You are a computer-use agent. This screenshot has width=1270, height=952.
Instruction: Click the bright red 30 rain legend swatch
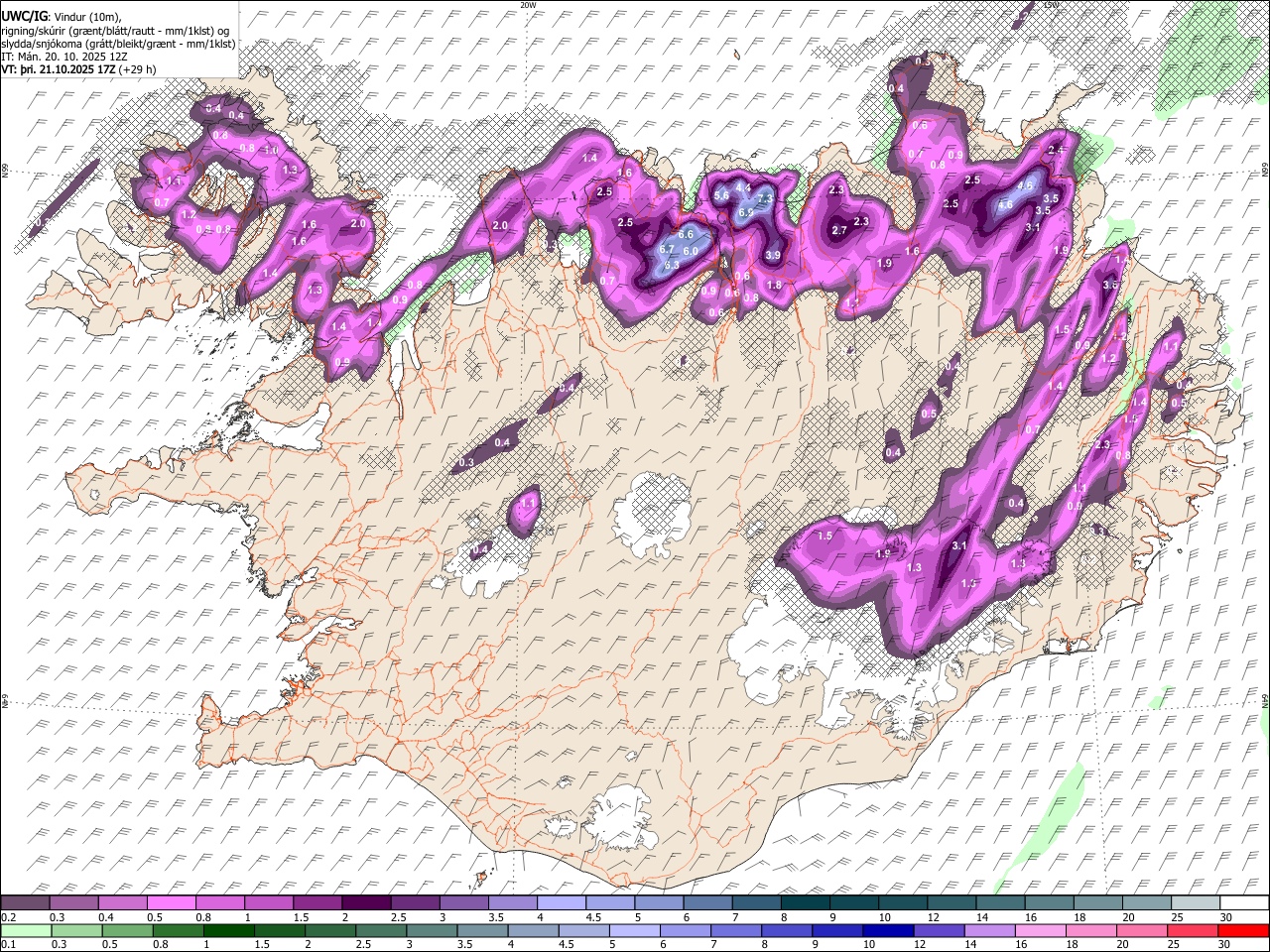1243,930
